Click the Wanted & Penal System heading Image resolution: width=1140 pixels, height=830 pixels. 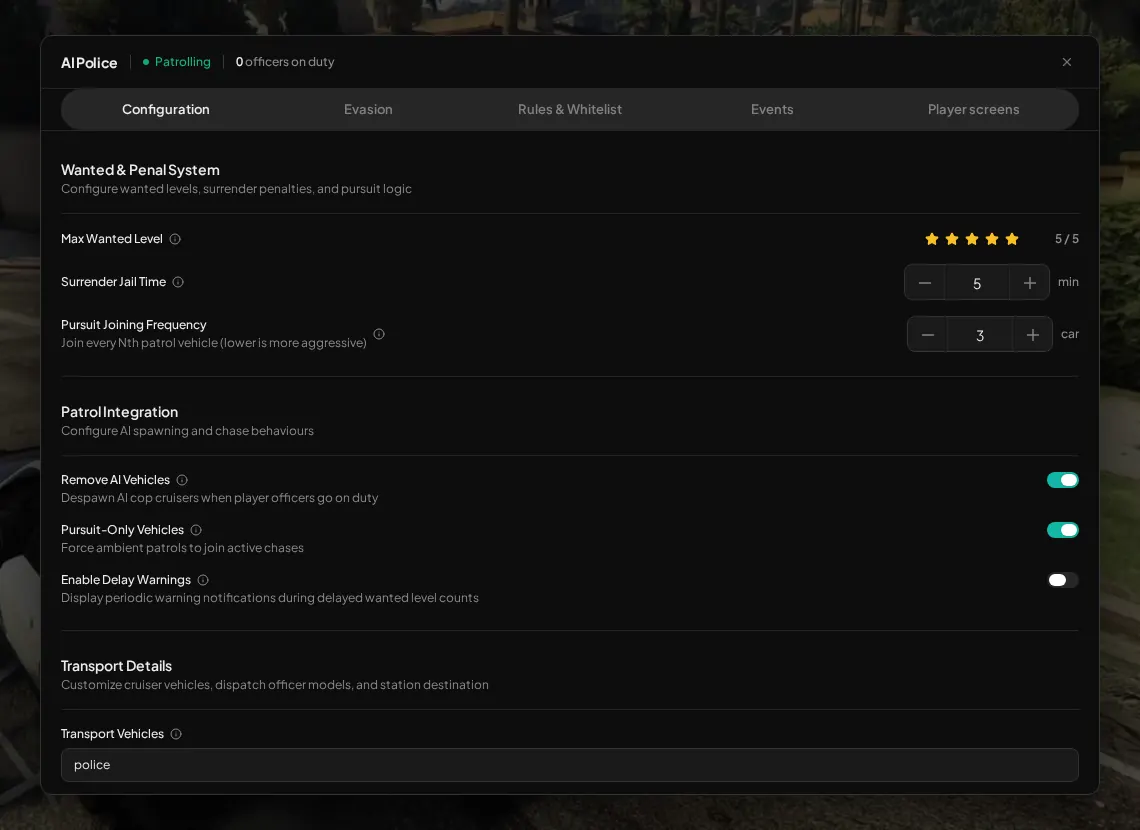(x=140, y=170)
